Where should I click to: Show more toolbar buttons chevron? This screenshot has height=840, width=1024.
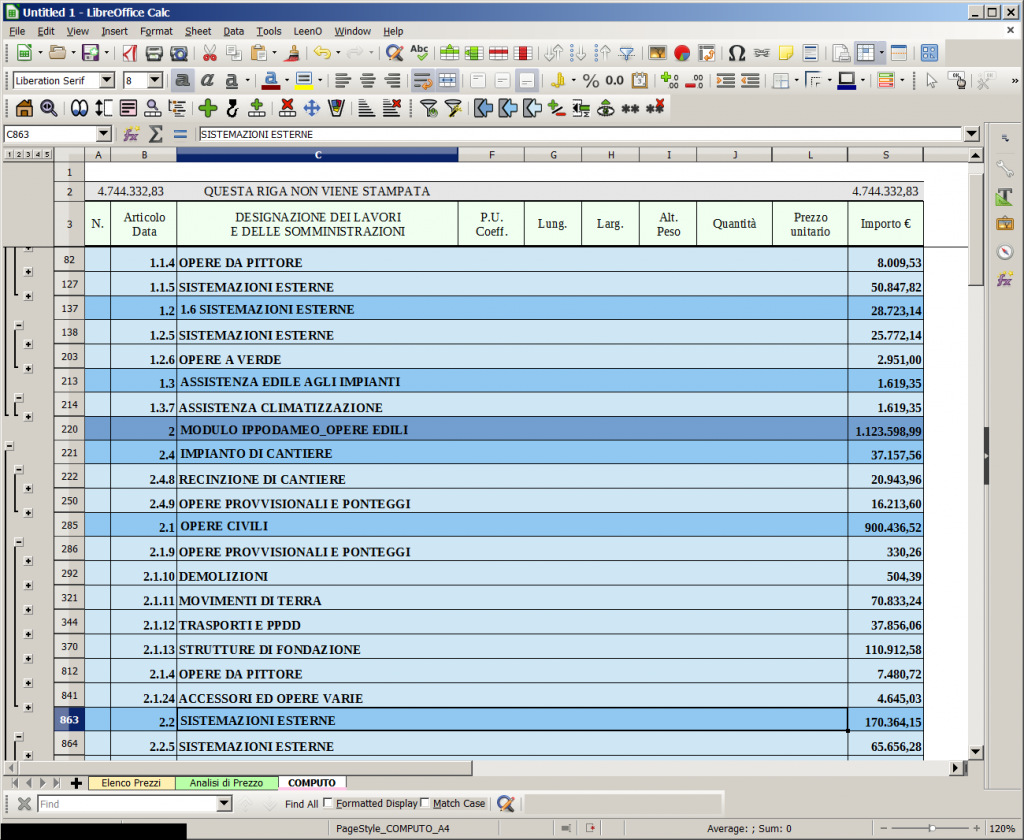coord(1014,80)
